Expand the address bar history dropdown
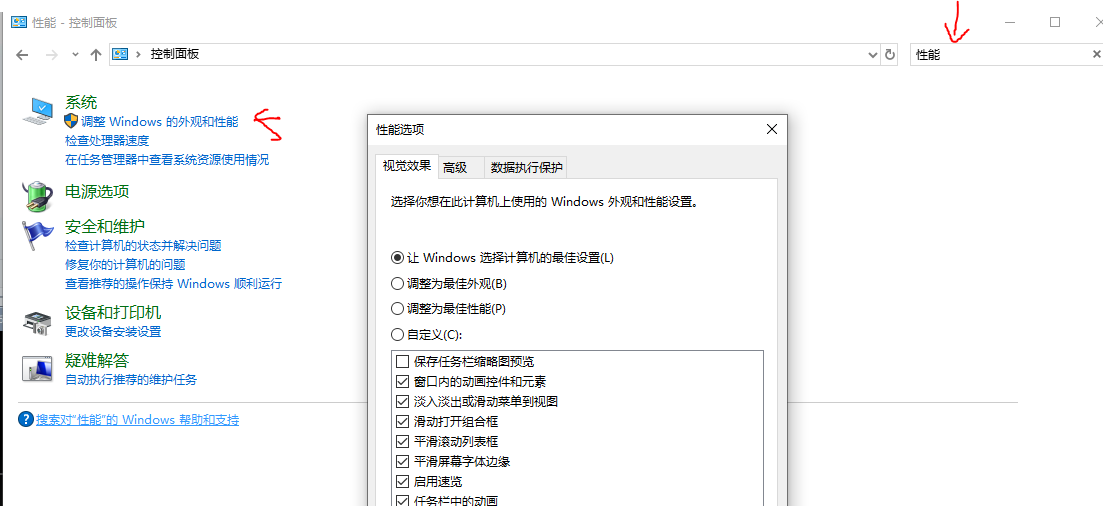The width and height of the screenshot is (1103, 506). tap(873, 55)
